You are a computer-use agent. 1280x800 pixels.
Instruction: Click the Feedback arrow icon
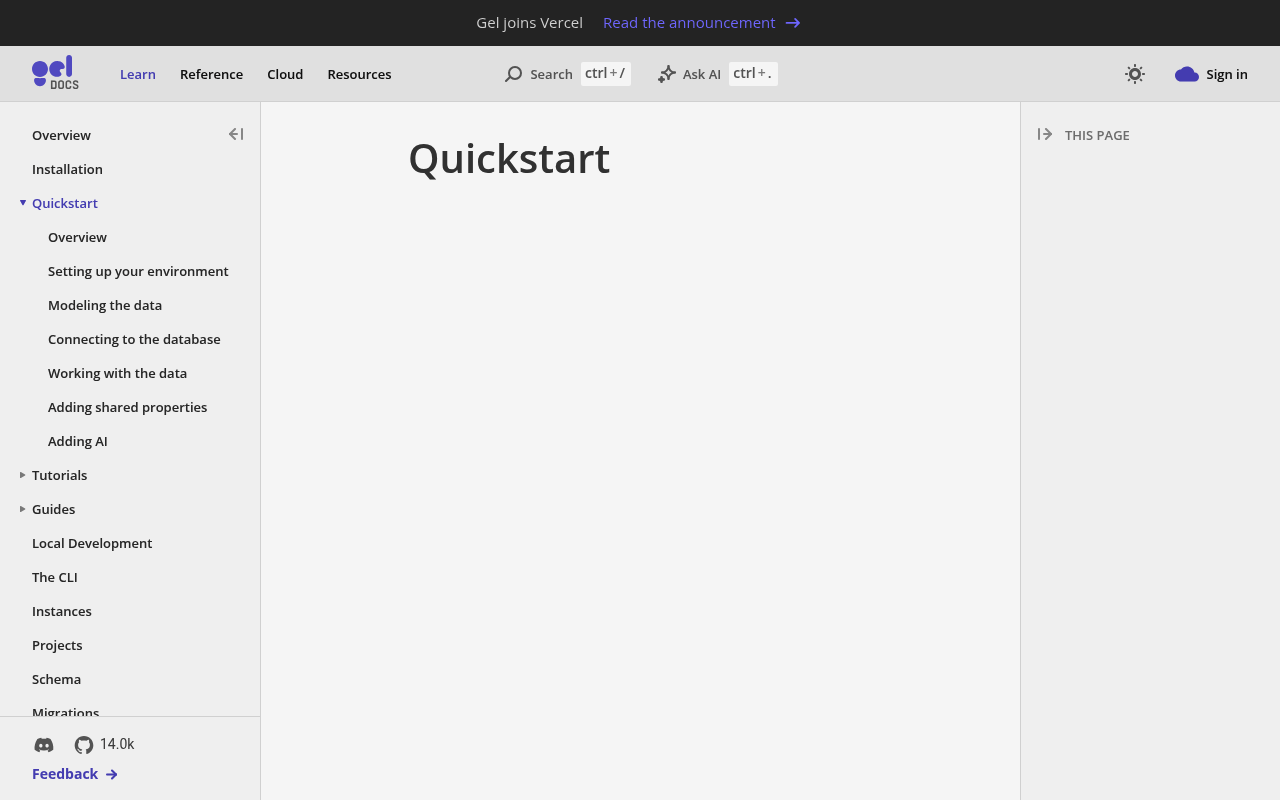(x=112, y=774)
